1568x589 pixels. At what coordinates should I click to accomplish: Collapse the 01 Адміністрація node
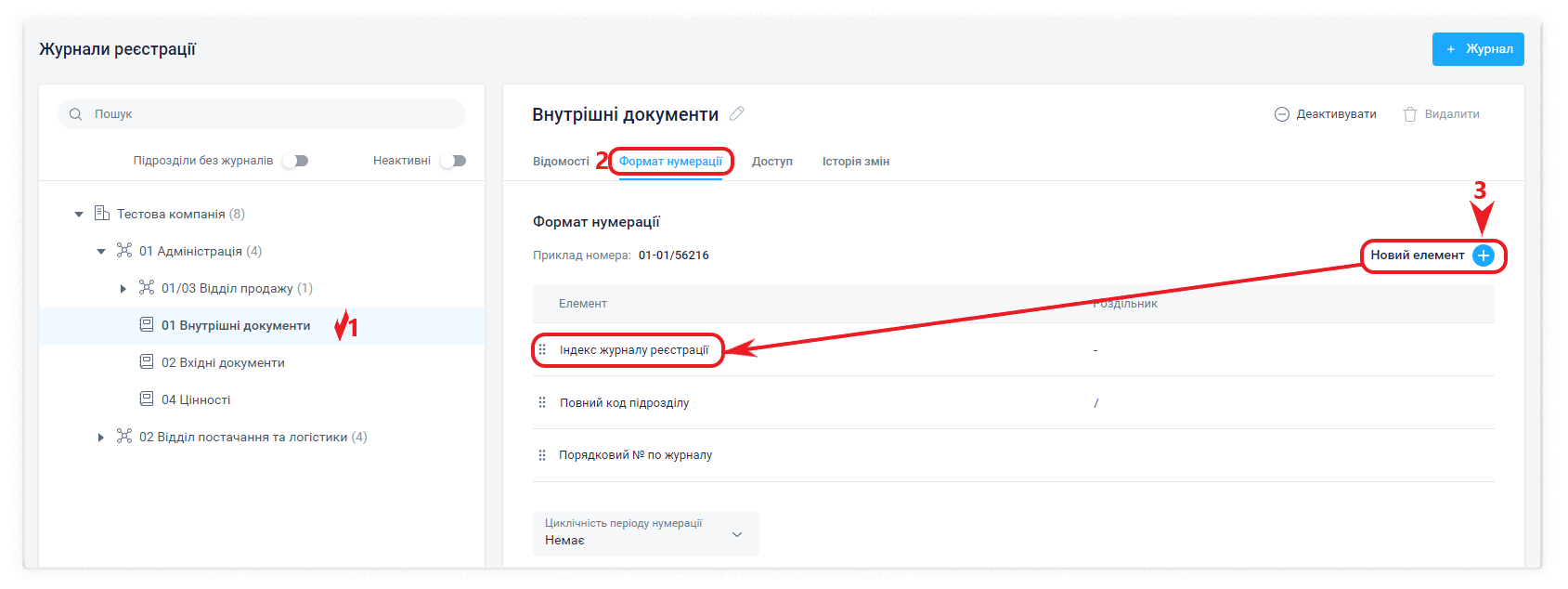coord(101,252)
